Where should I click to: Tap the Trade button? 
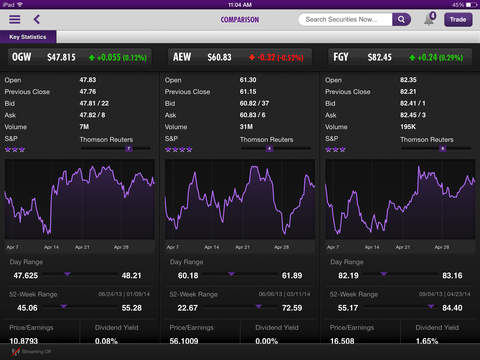pyautogui.click(x=458, y=20)
